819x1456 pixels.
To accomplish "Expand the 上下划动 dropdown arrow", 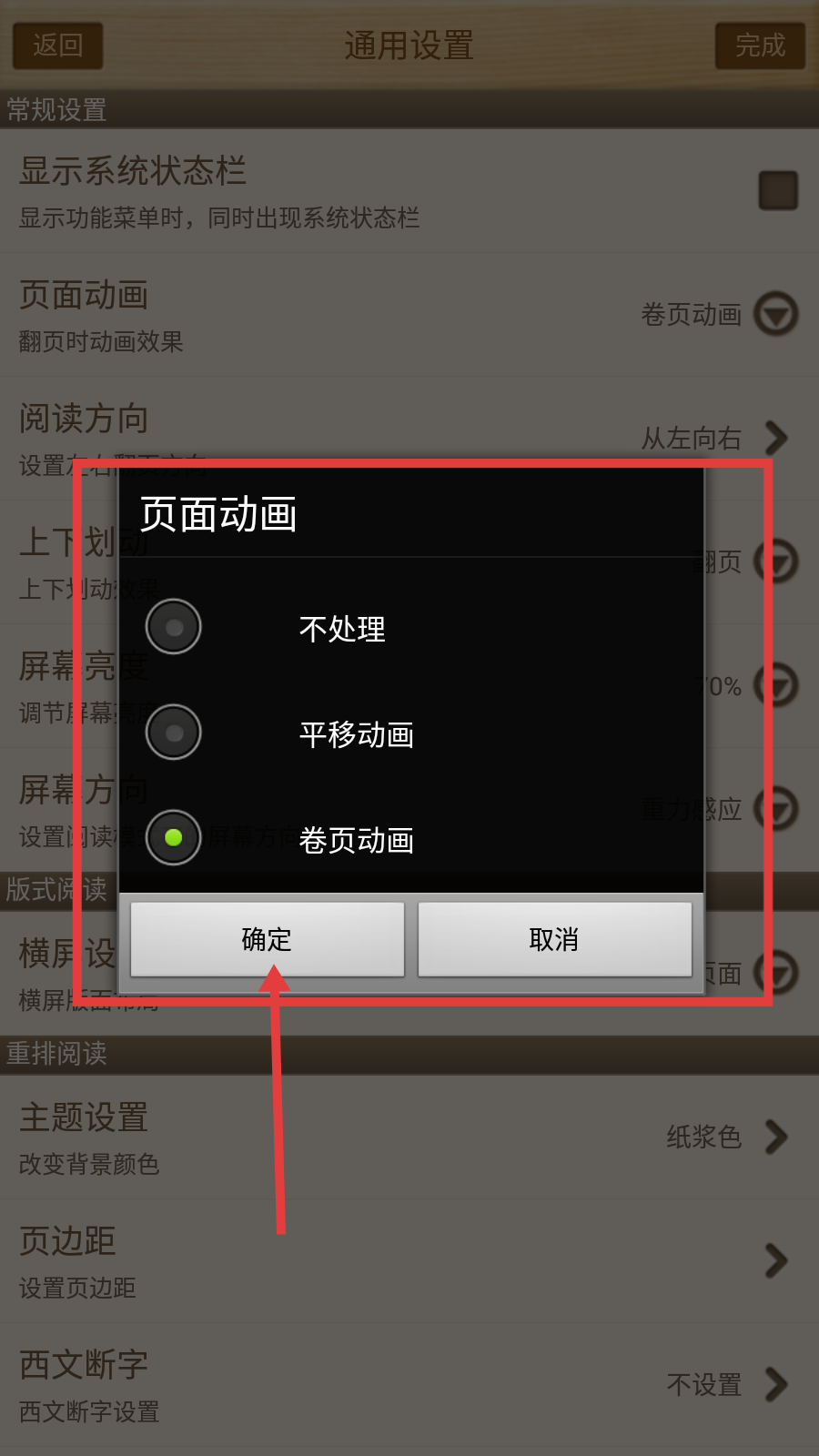I will click(x=781, y=561).
